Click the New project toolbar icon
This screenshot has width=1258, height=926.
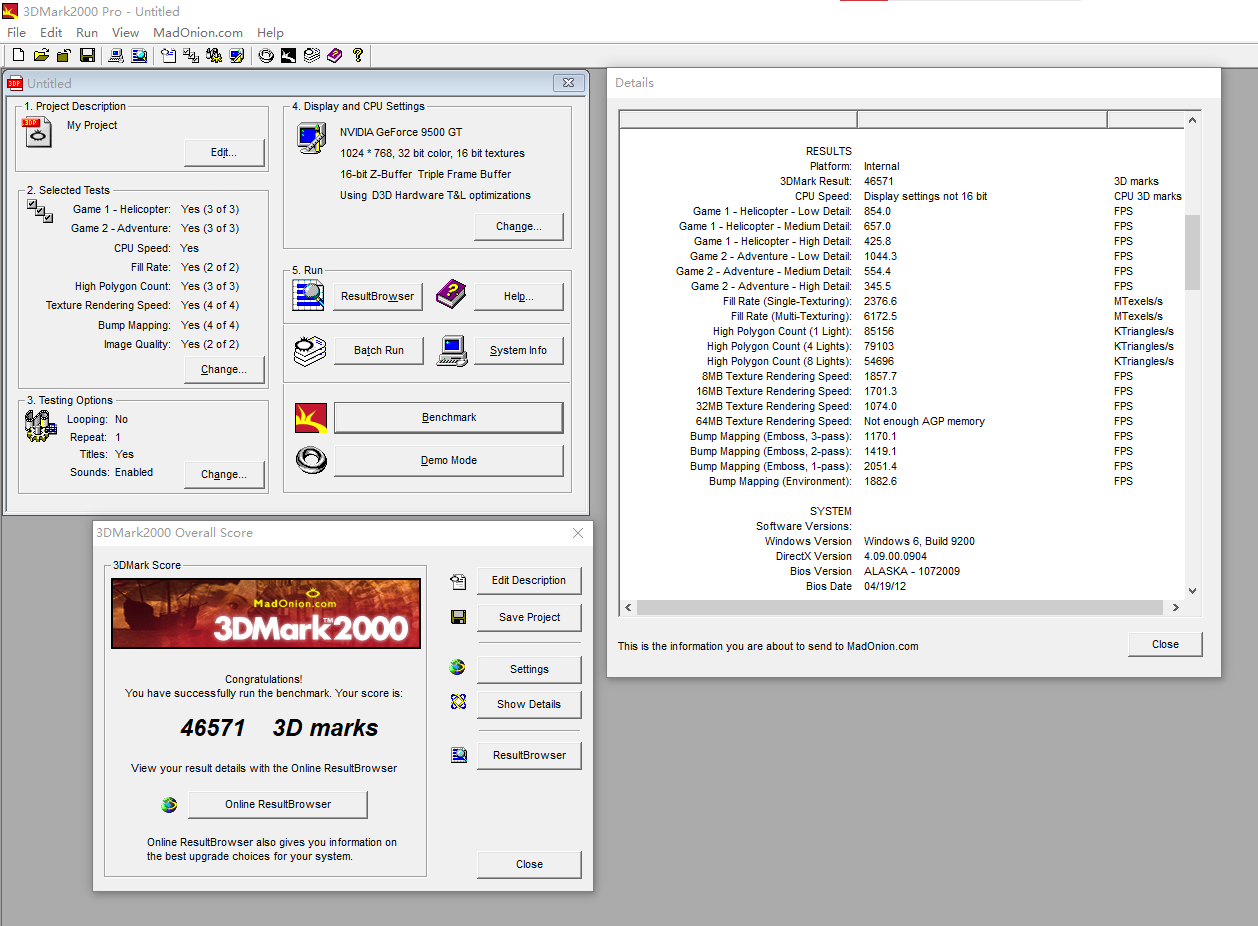pyautogui.click(x=18, y=56)
